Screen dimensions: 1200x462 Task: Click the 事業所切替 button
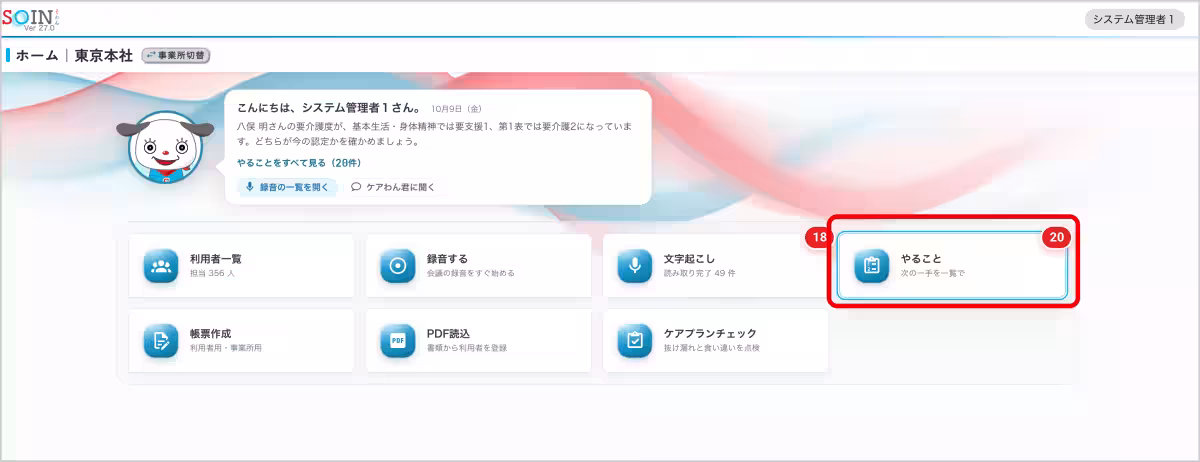coord(176,56)
